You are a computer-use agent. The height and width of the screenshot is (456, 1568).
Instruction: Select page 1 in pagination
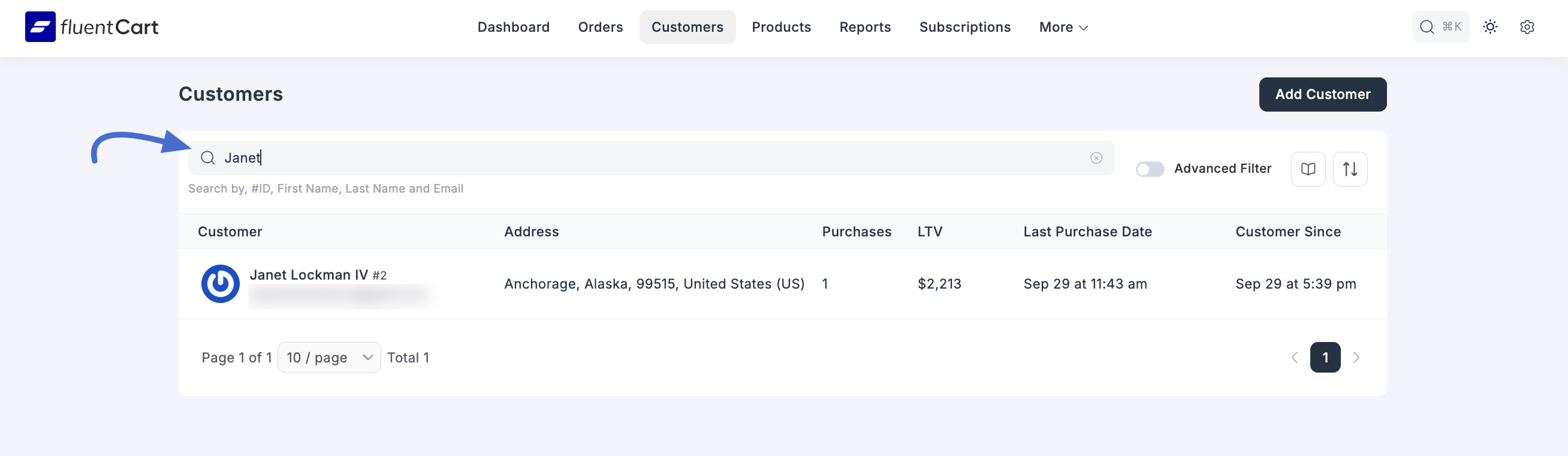1325,357
